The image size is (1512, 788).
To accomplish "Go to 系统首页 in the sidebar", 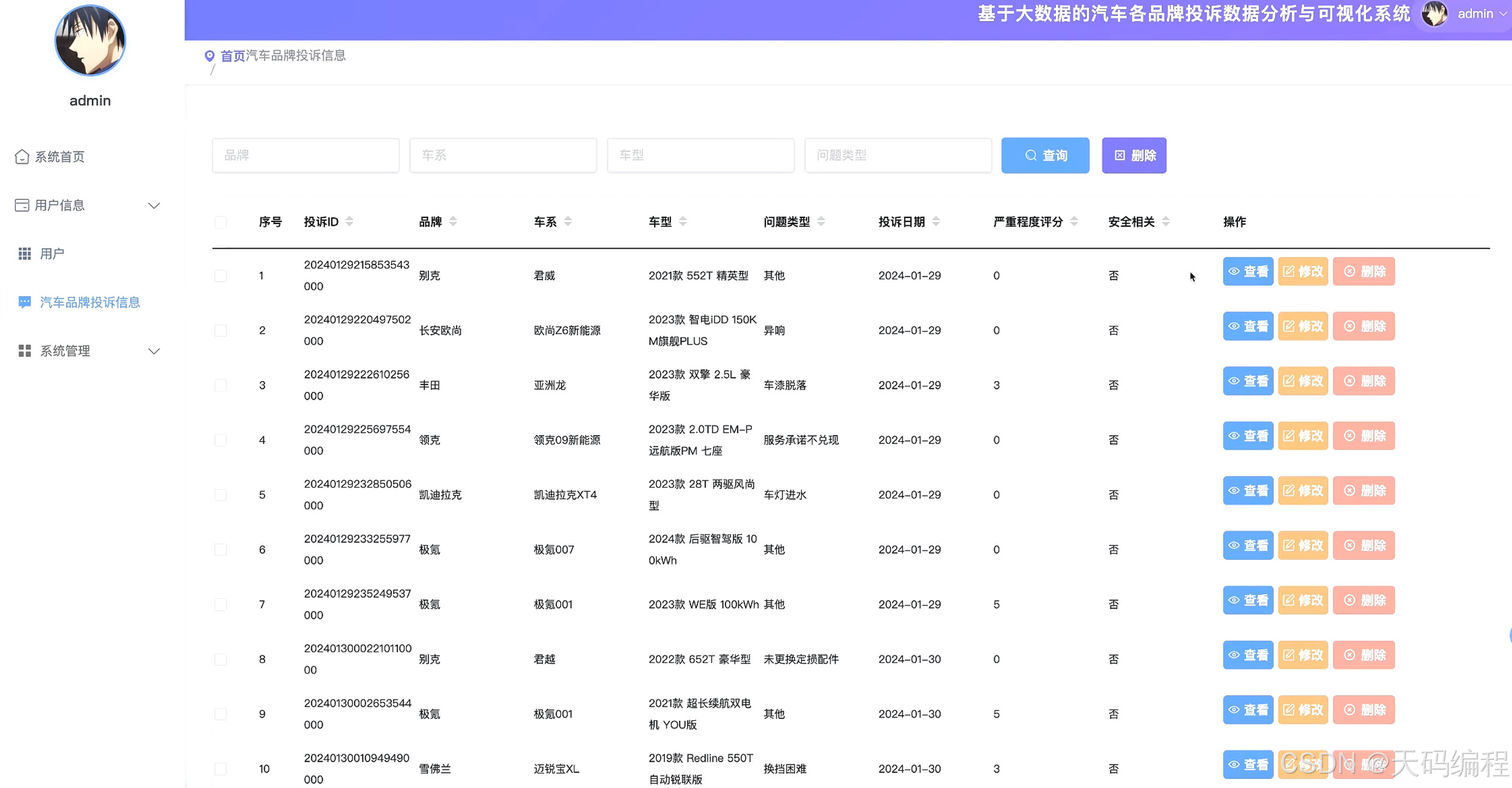I will pyautogui.click(x=59, y=157).
